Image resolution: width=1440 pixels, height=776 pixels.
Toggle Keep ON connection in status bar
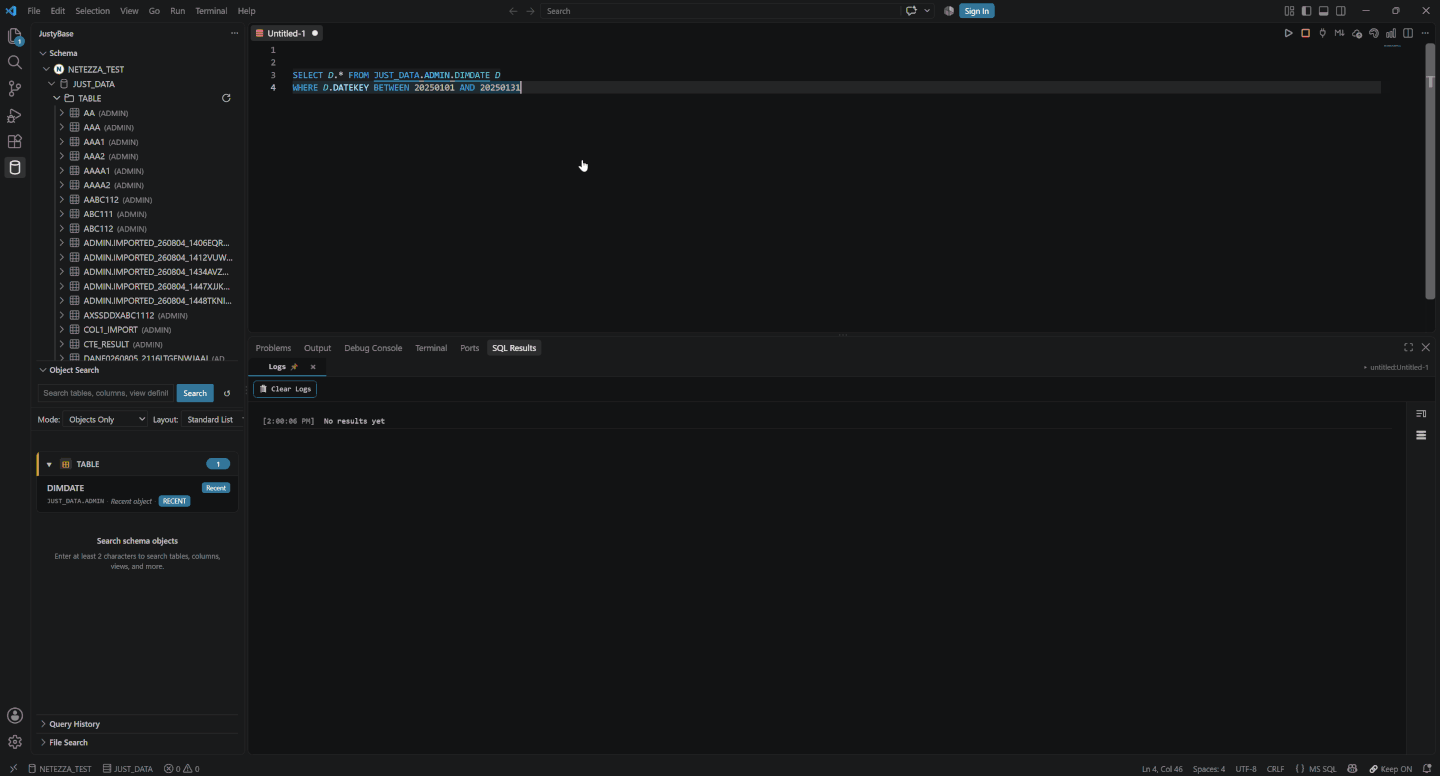(x=1391, y=769)
